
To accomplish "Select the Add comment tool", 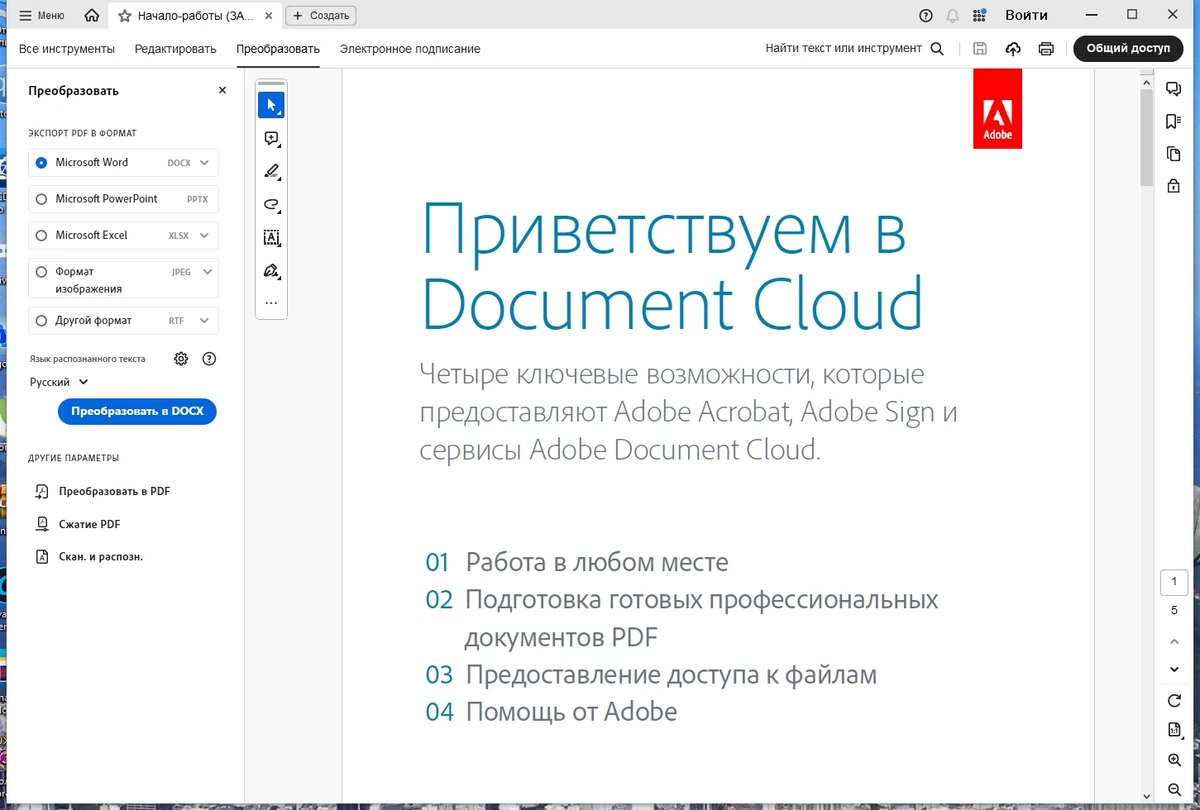I will tap(271, 139).
